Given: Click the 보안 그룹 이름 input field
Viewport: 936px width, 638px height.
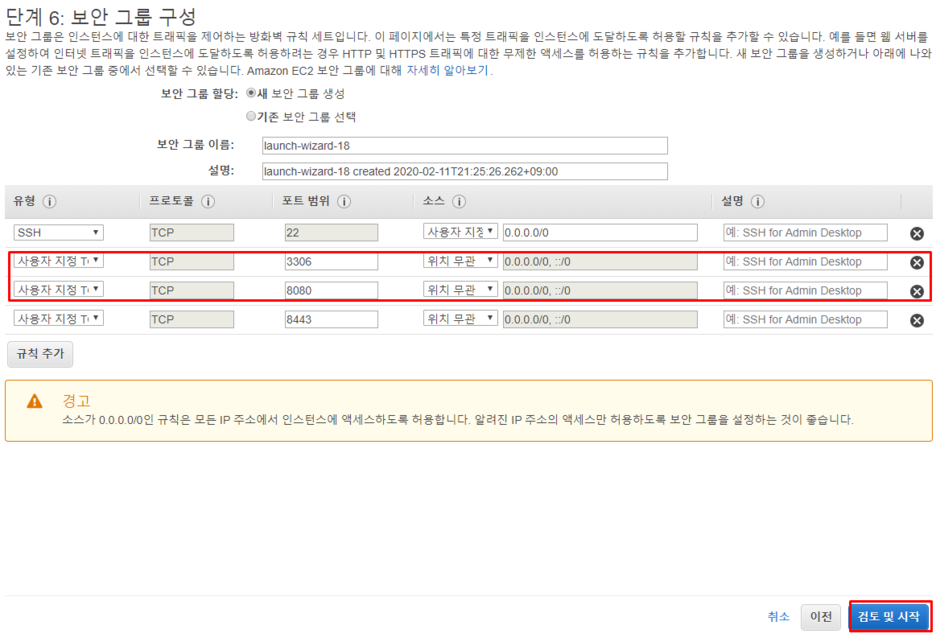Looking at the screenshot, I should (464, 146).
